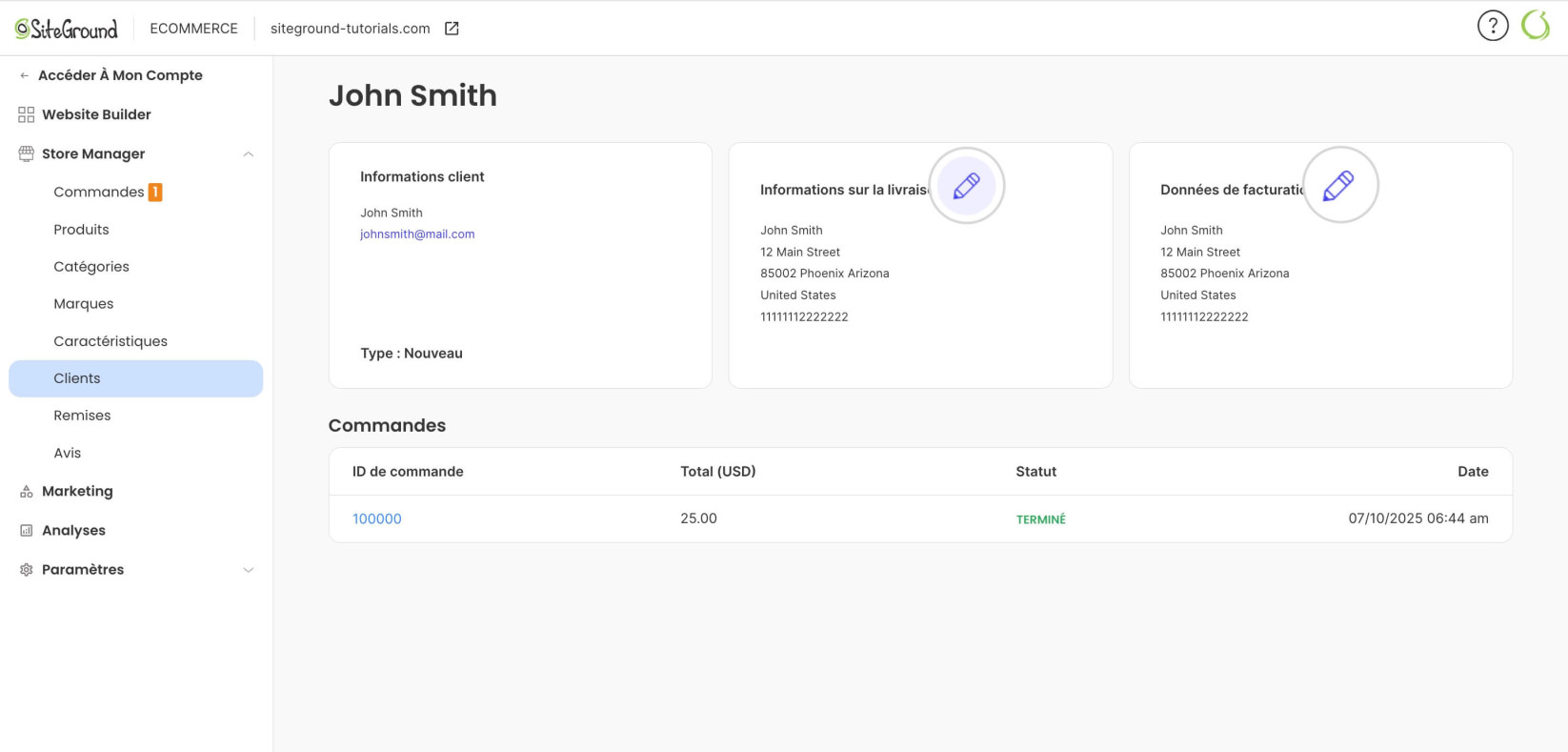This screenshot has height=752, width=1568.
Task: Click United States in billing card
Action: (x=1198, y=295)
